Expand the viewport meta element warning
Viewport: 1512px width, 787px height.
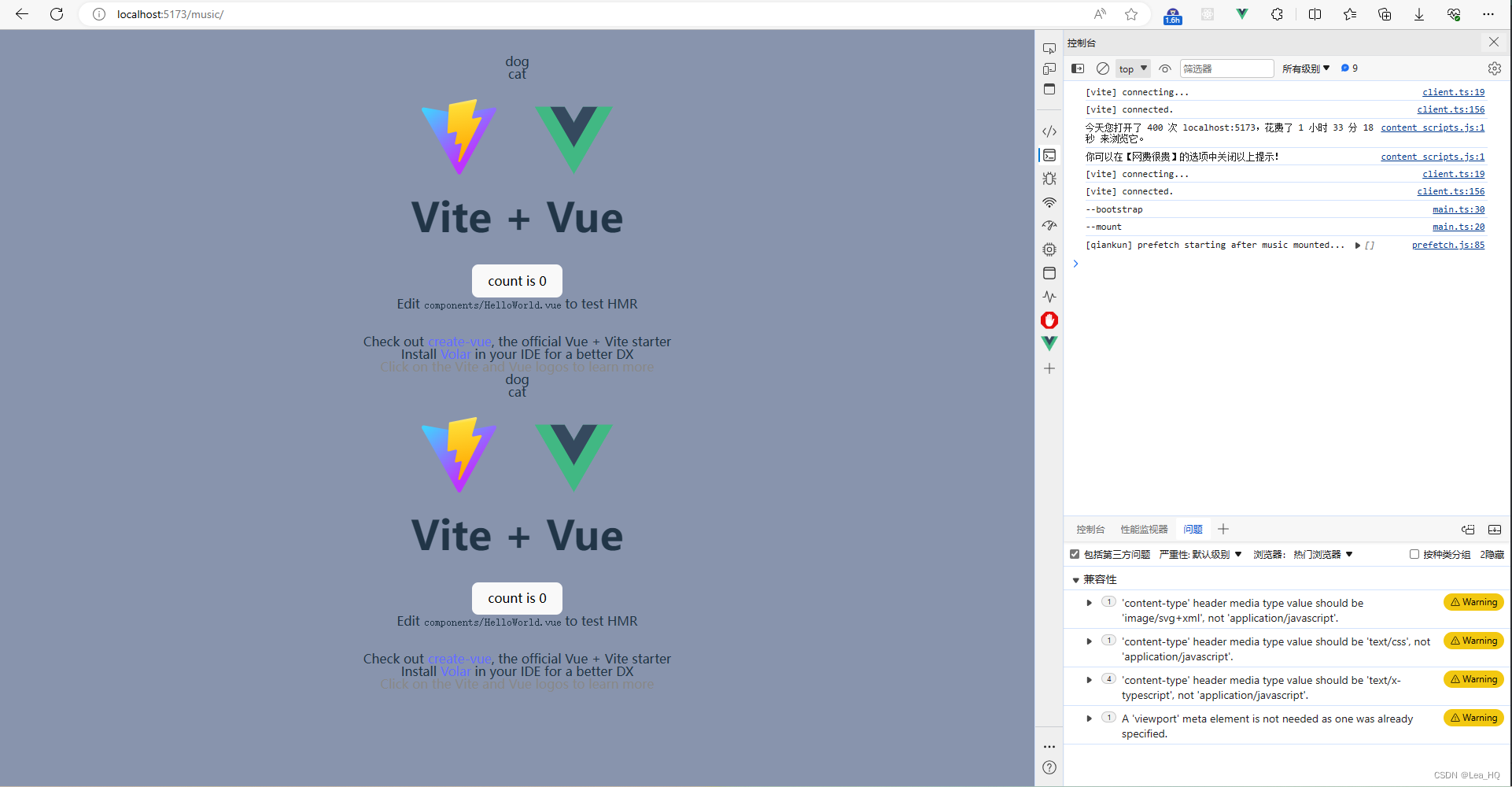(1090, 719)
